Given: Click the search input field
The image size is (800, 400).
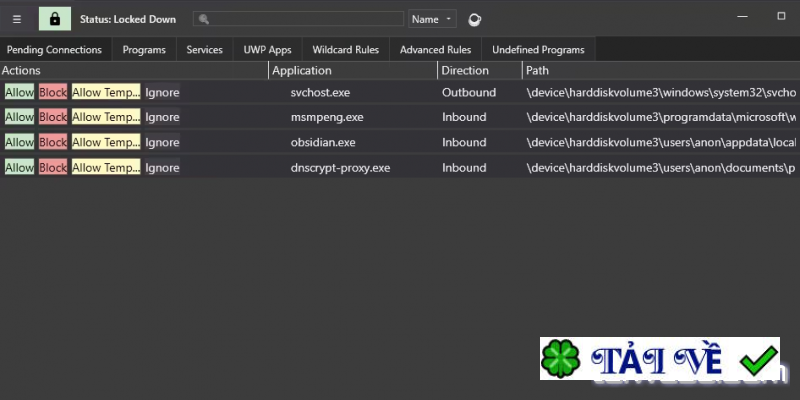Looking at the screenshot, I should click(x=298, y=19).
